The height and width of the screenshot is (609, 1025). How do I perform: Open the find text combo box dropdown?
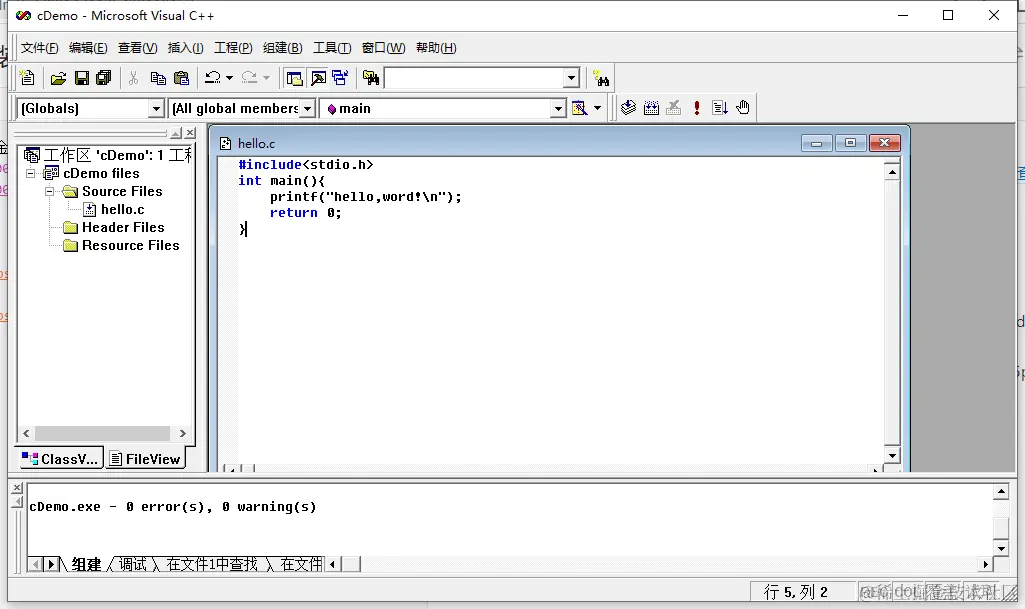(x=571, y=78)
